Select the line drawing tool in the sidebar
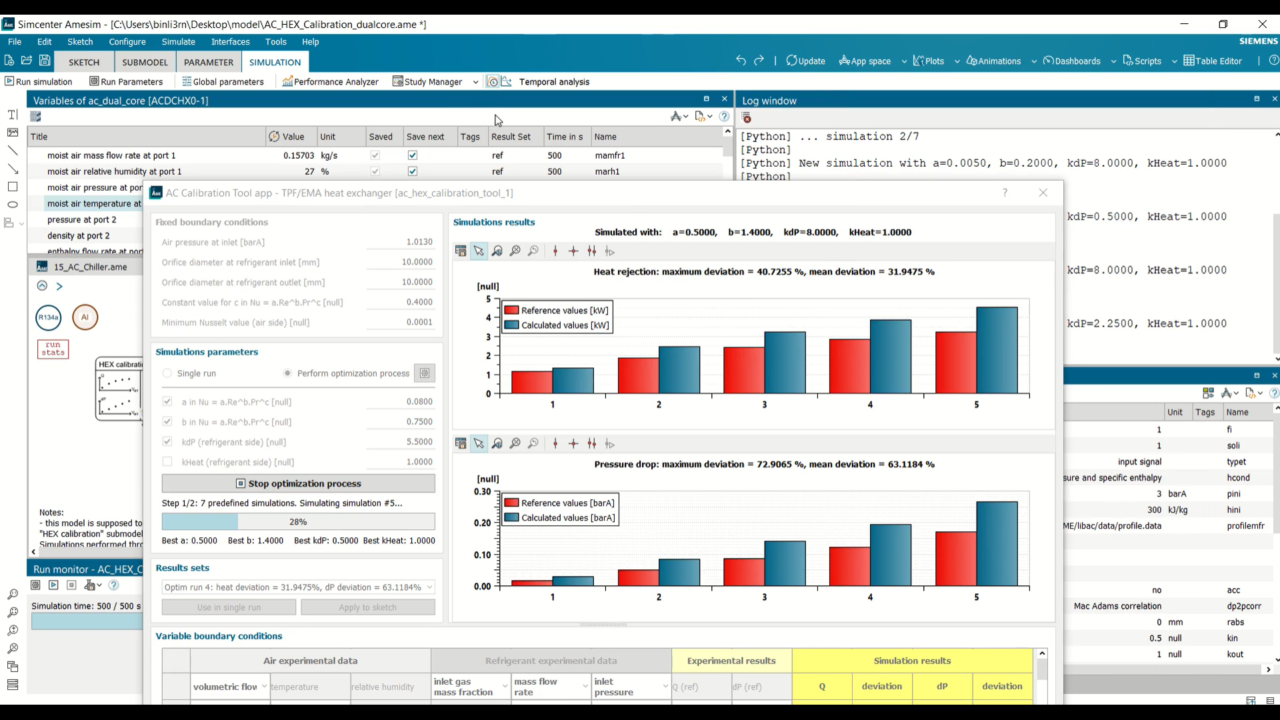1280x720 pixels. [x=12, y=151]
